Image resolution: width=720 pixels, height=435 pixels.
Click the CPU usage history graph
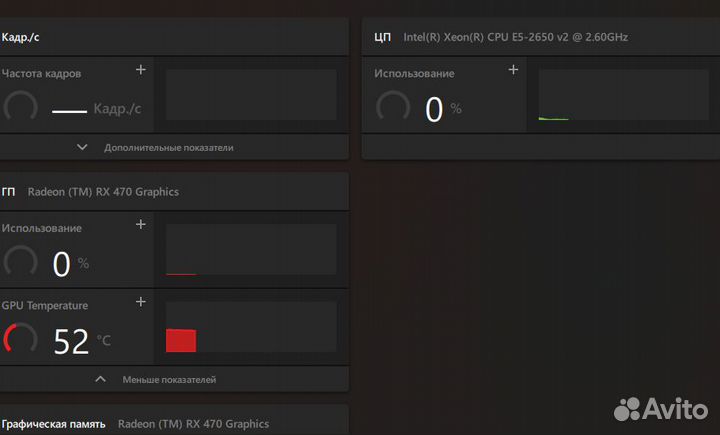click(x=623, y=95)
